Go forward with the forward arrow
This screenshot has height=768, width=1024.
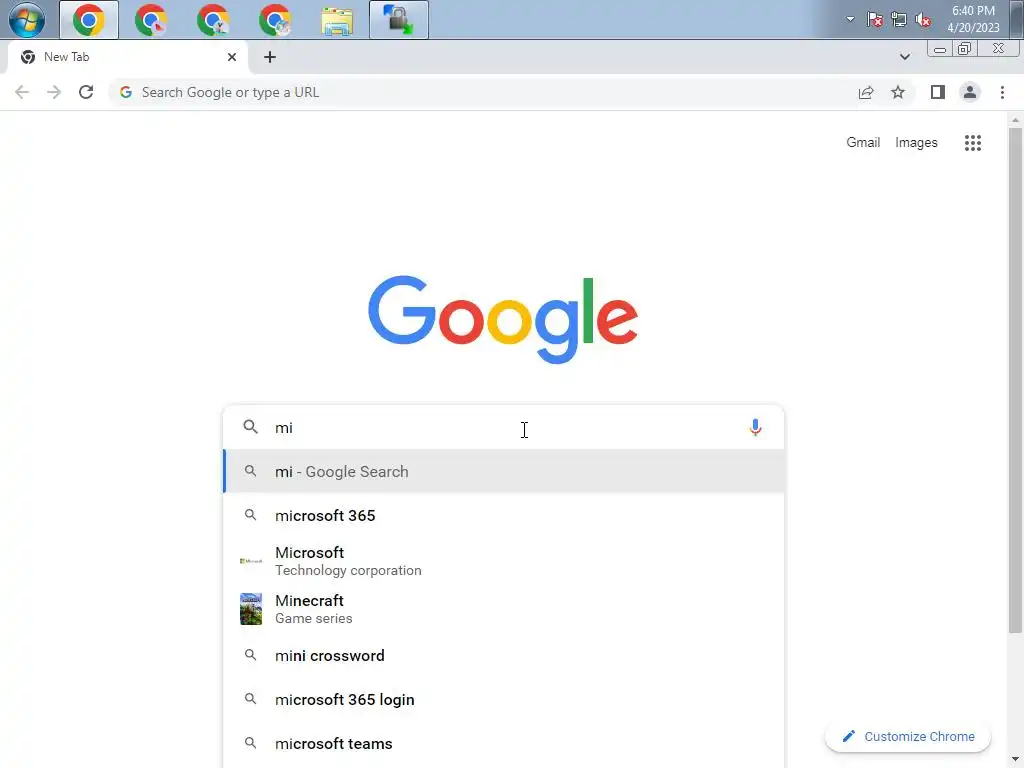[x=54, y=92]
